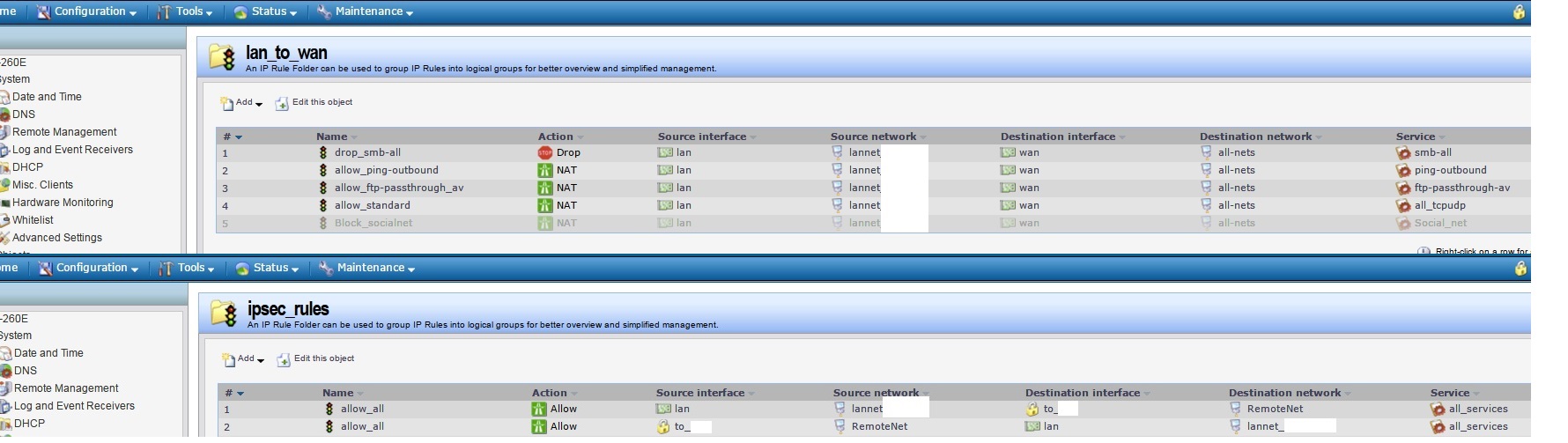Click NAT action icon in allow_standard row
1568x443 pixels.
coord(545,206)
